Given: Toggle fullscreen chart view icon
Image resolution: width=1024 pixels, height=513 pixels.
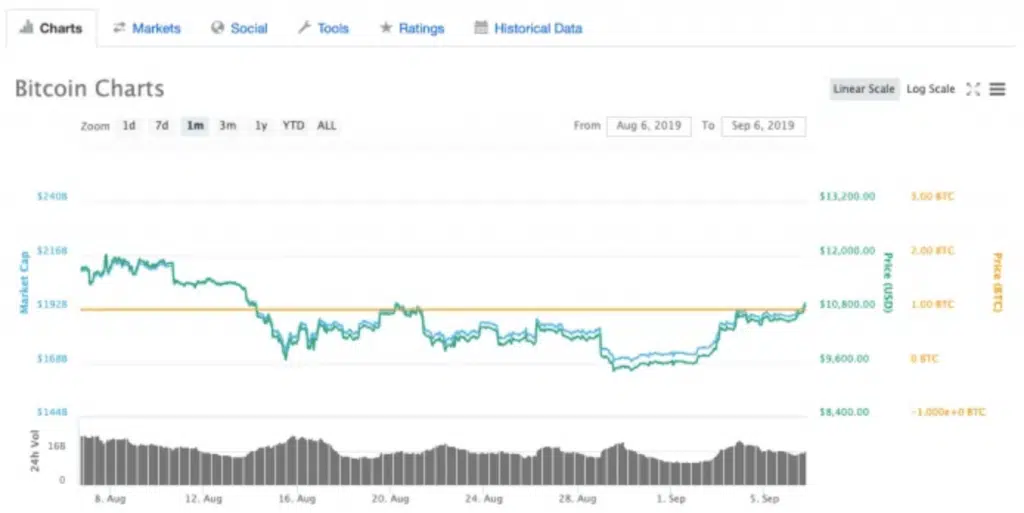Looking at the screenshot, I should (x=973, y=89).
